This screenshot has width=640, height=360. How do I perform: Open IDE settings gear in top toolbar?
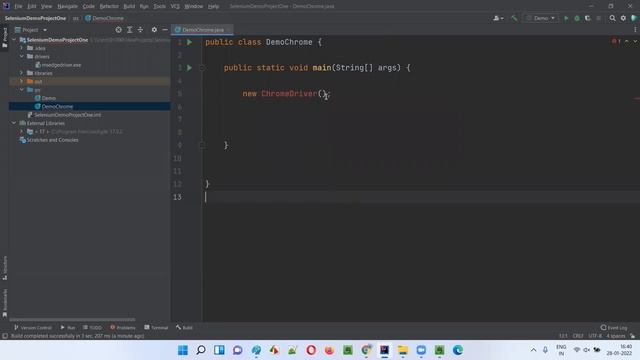[623, 18]
